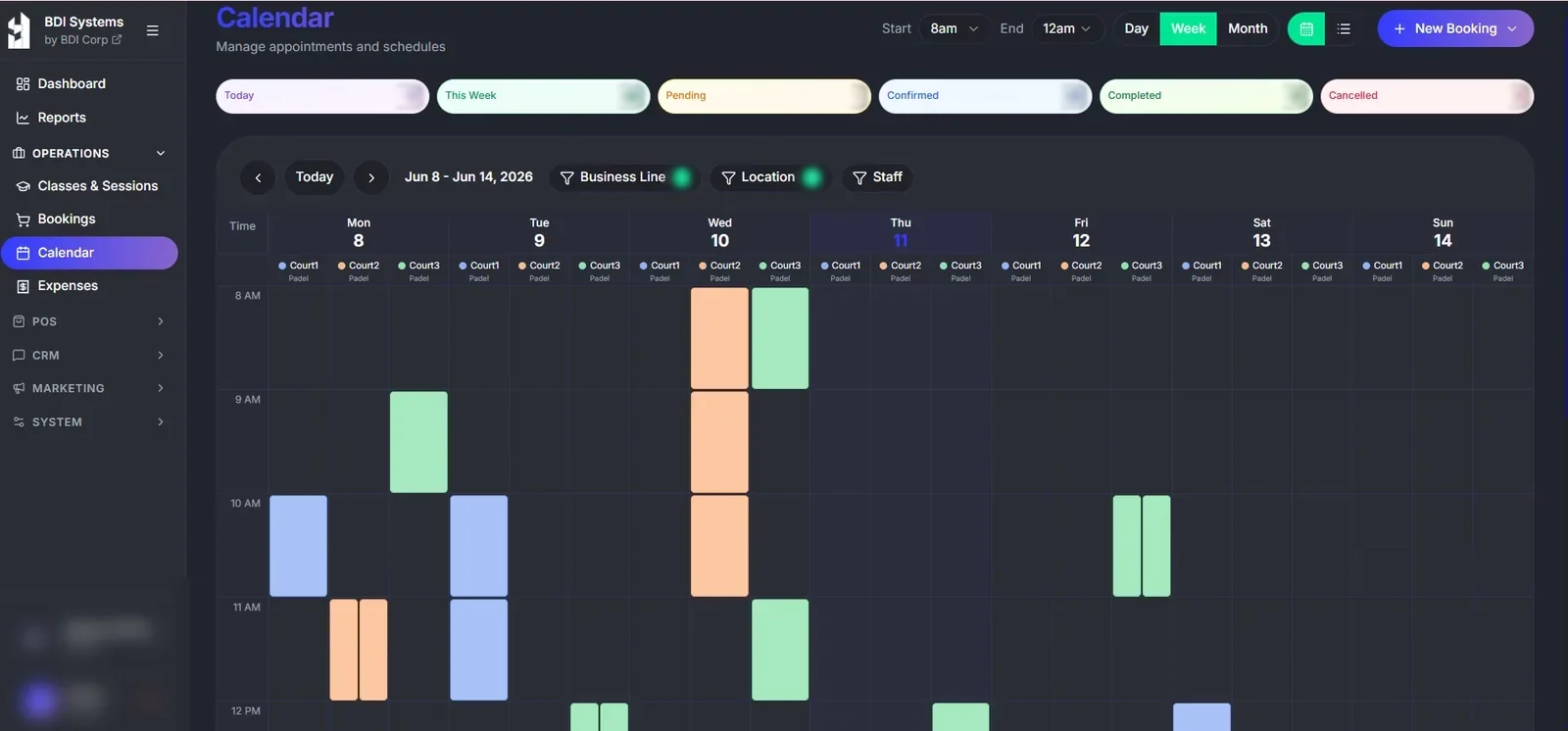Open Dashboard from the sidebar
The width and height of the screenshot is (1568, 731).
coord(89,84)
